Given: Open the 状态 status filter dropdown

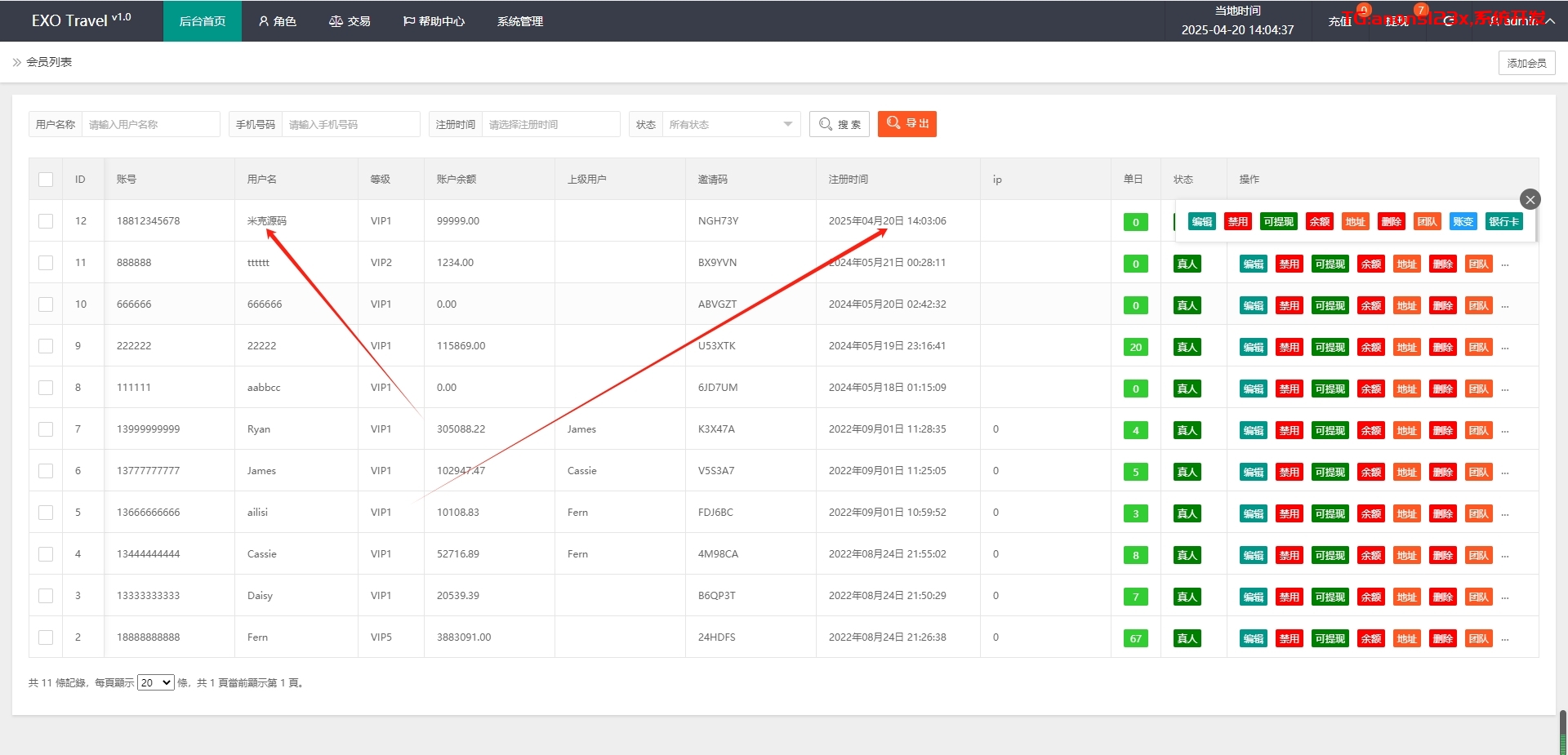Looking at the screenshot, I should pyautogui.click(x=730, y=124).
